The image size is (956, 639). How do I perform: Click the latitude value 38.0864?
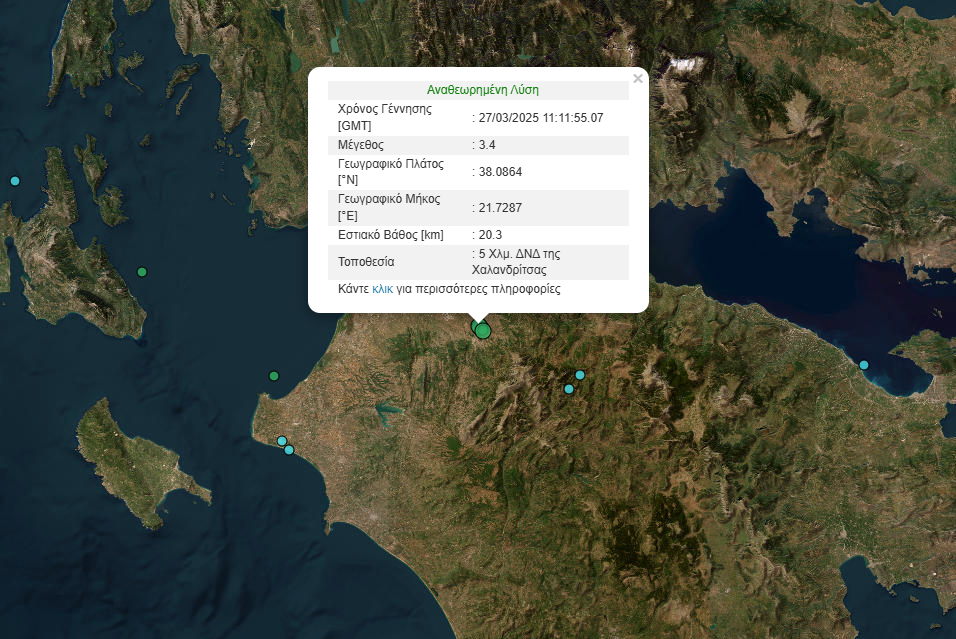[500, 172]
